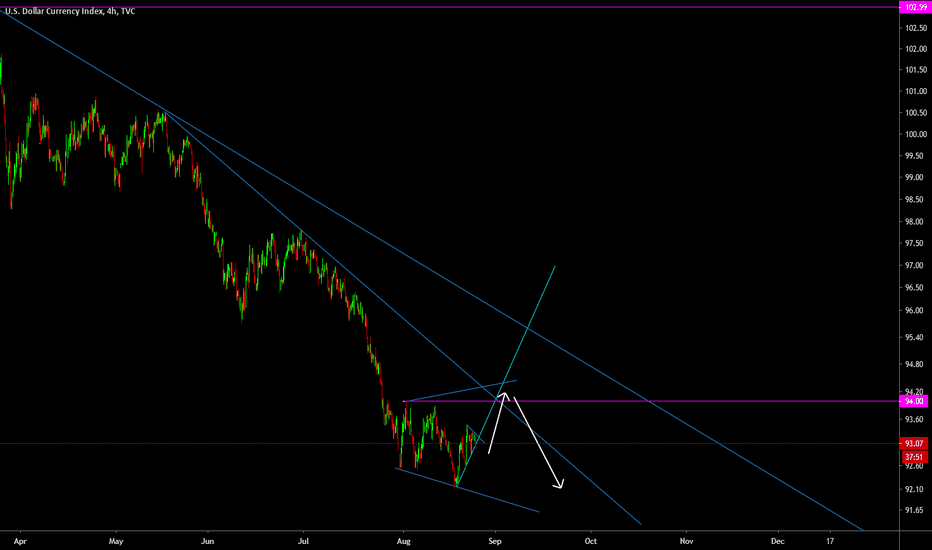
Task: Click the 99.00 price axis label
Action: tap(914, 177)
